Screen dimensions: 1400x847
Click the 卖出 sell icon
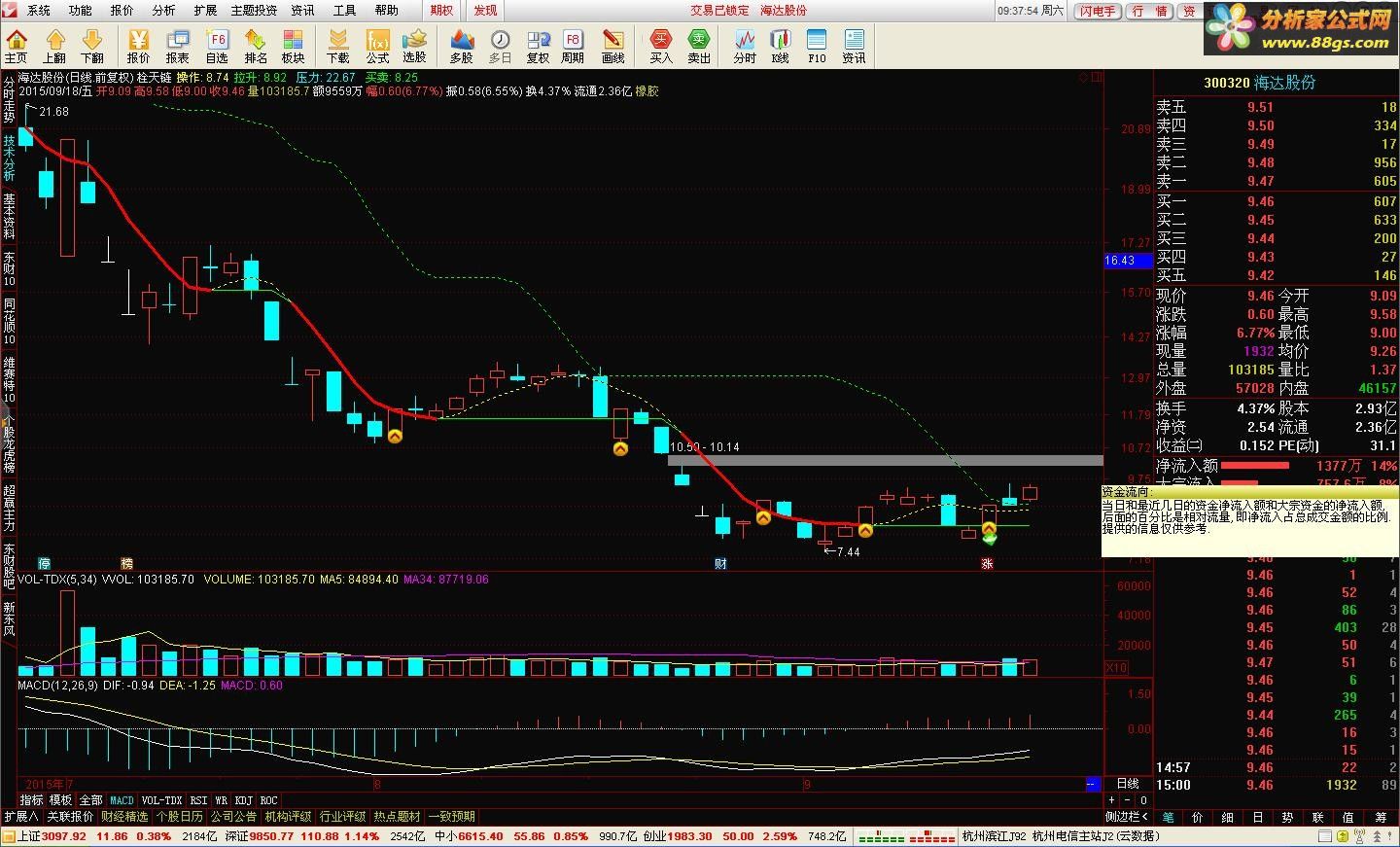[x=699, y=46]
